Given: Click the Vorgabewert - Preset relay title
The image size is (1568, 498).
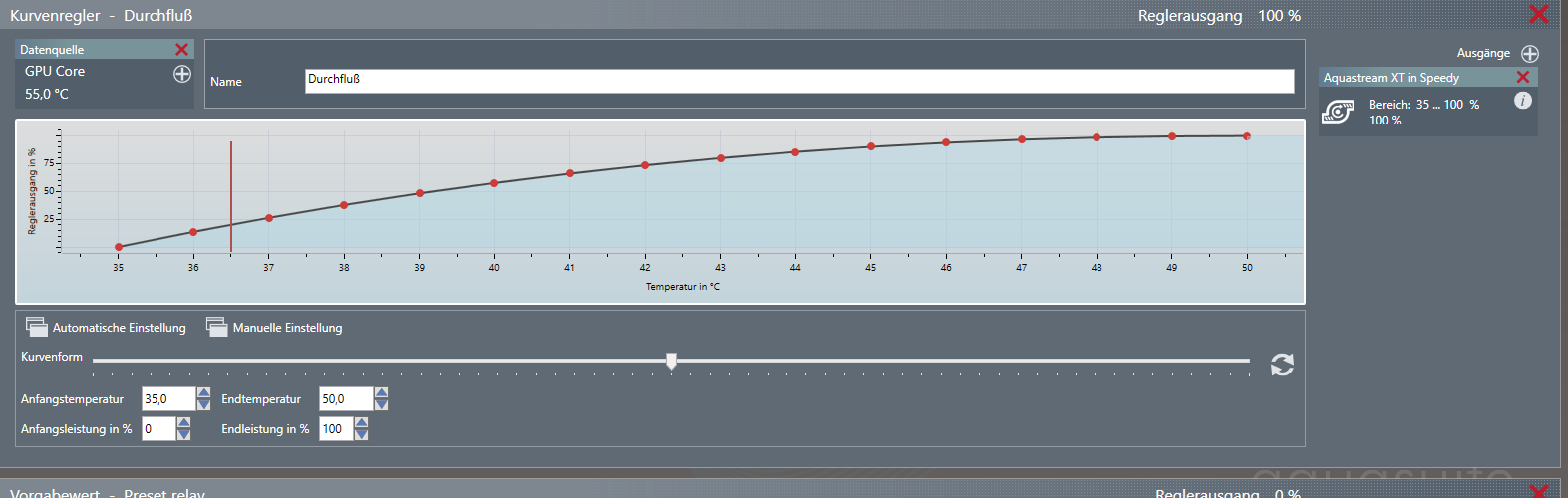Looking at the screenshot, I should [x=108, y=492].
